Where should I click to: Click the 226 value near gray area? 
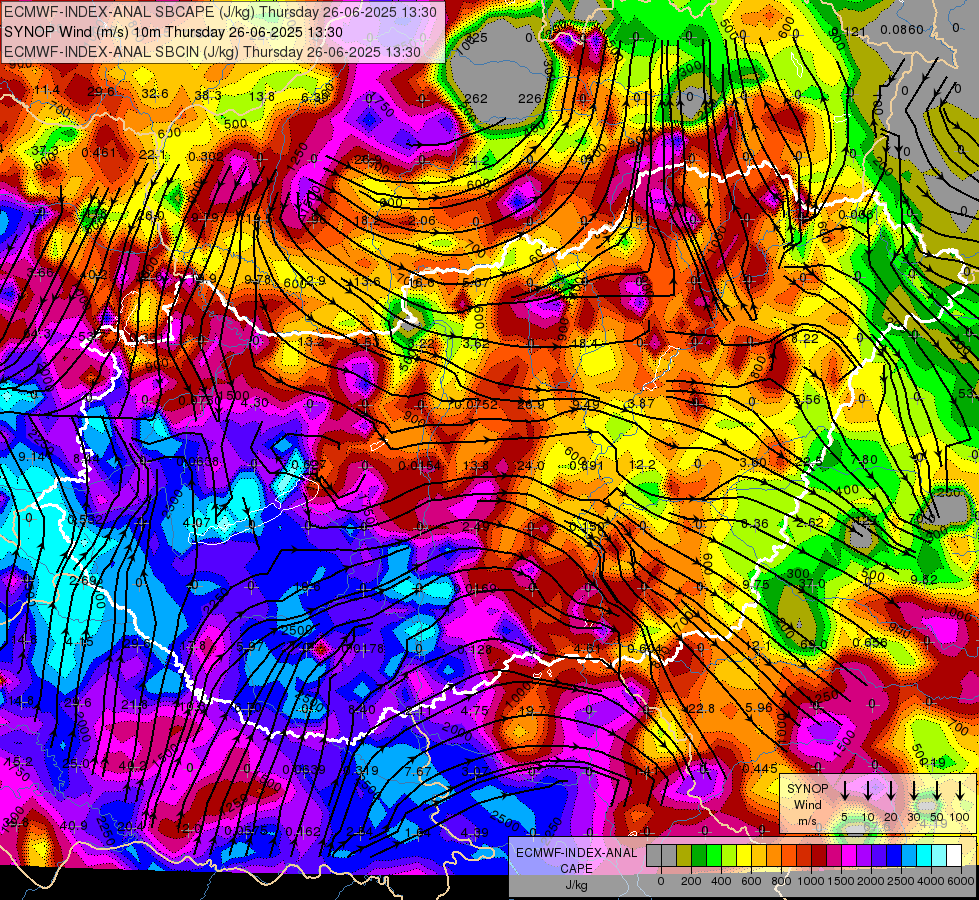click(530, 99)
